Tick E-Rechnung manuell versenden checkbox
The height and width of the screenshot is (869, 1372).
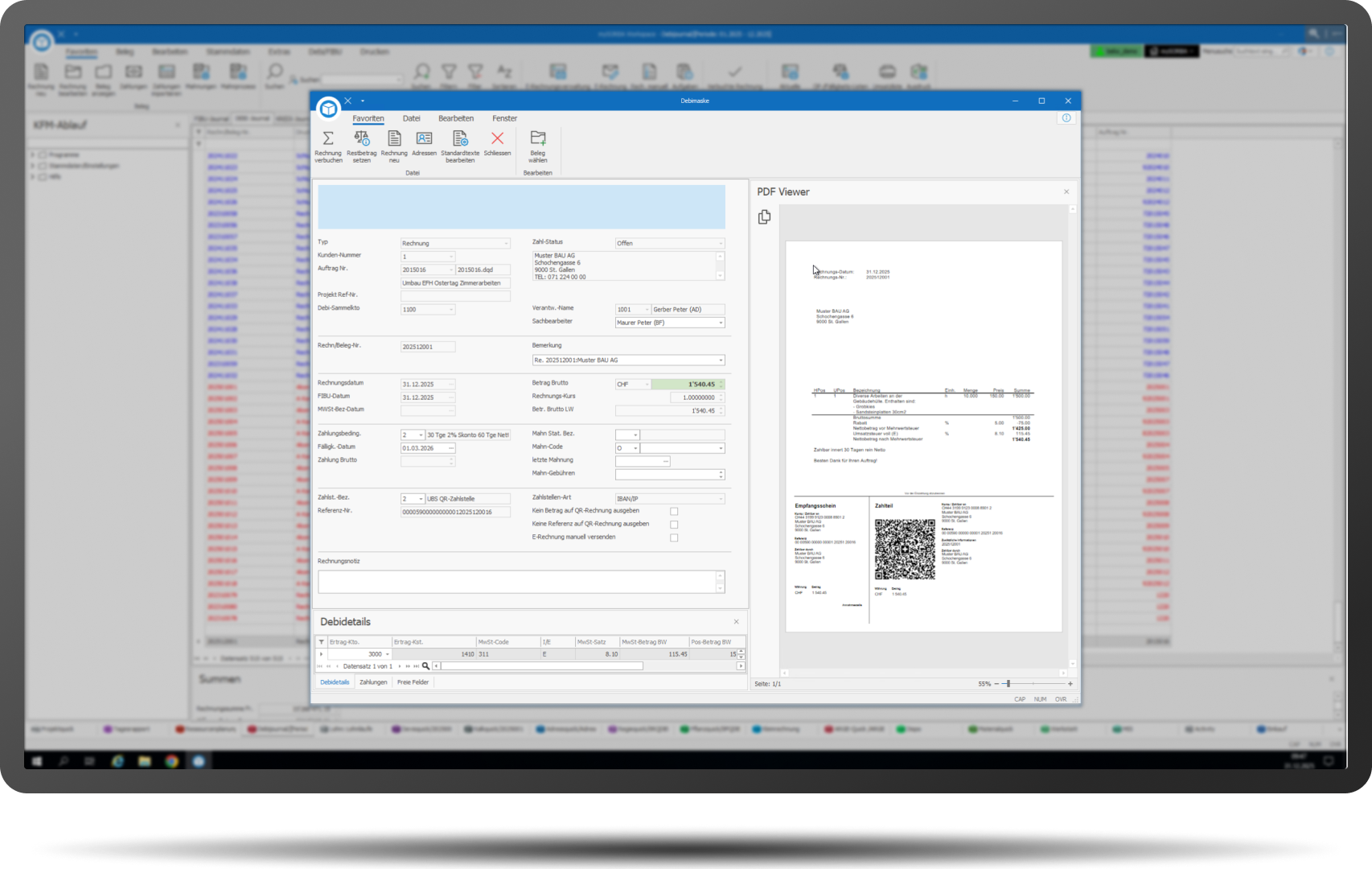[674, 537]
